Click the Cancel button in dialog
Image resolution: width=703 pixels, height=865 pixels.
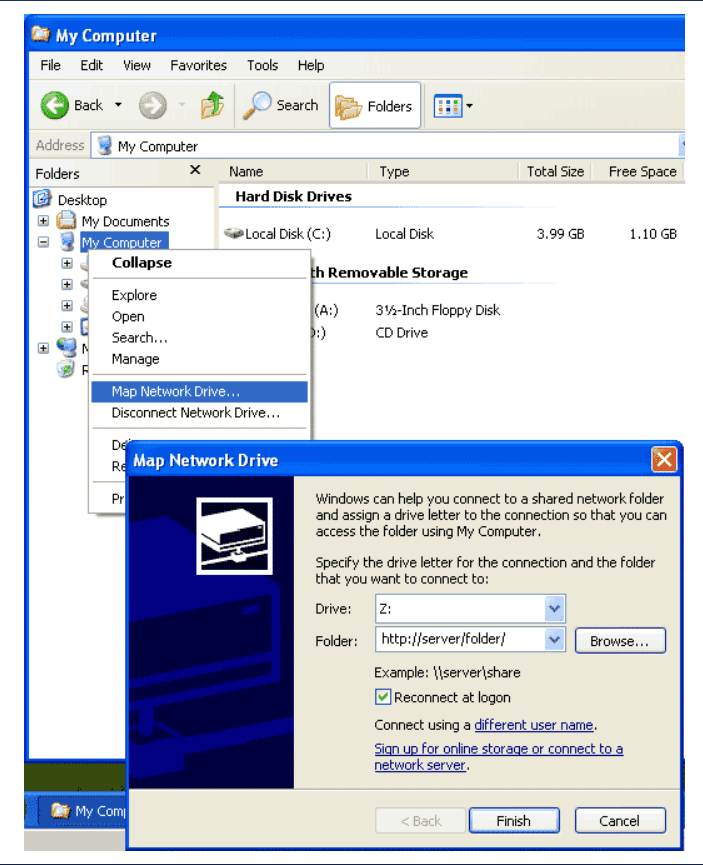[620, 820]
